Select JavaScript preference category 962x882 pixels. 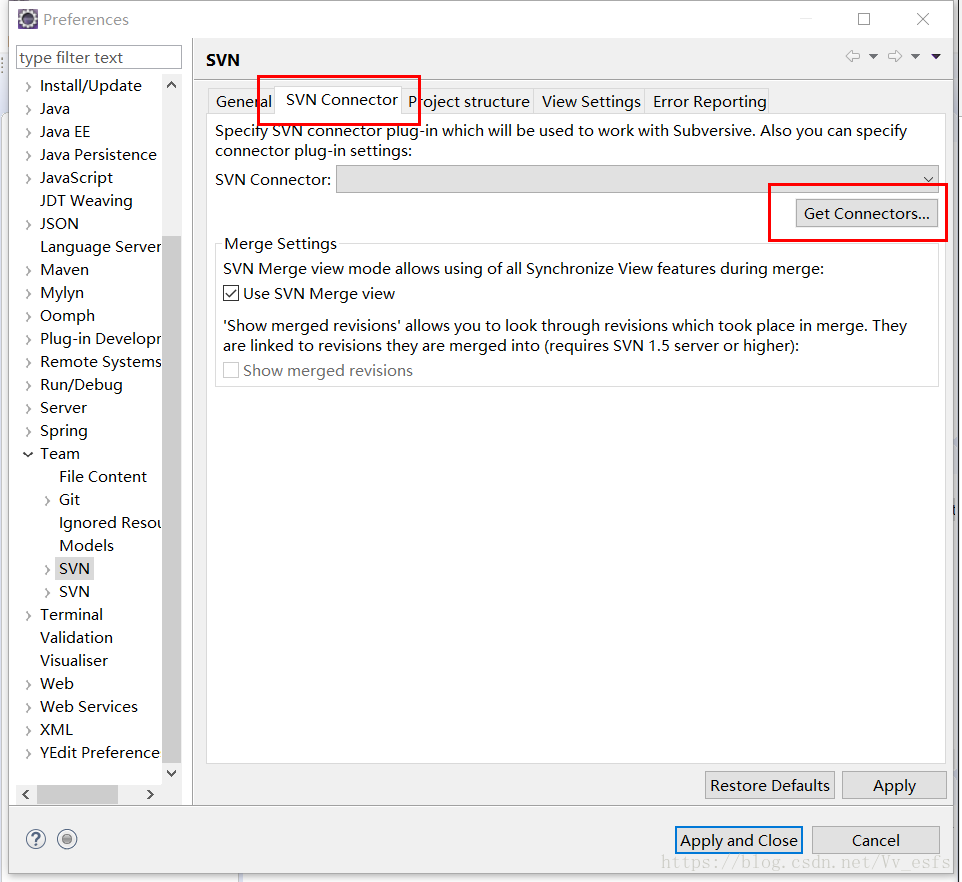[x=76, y=178]
